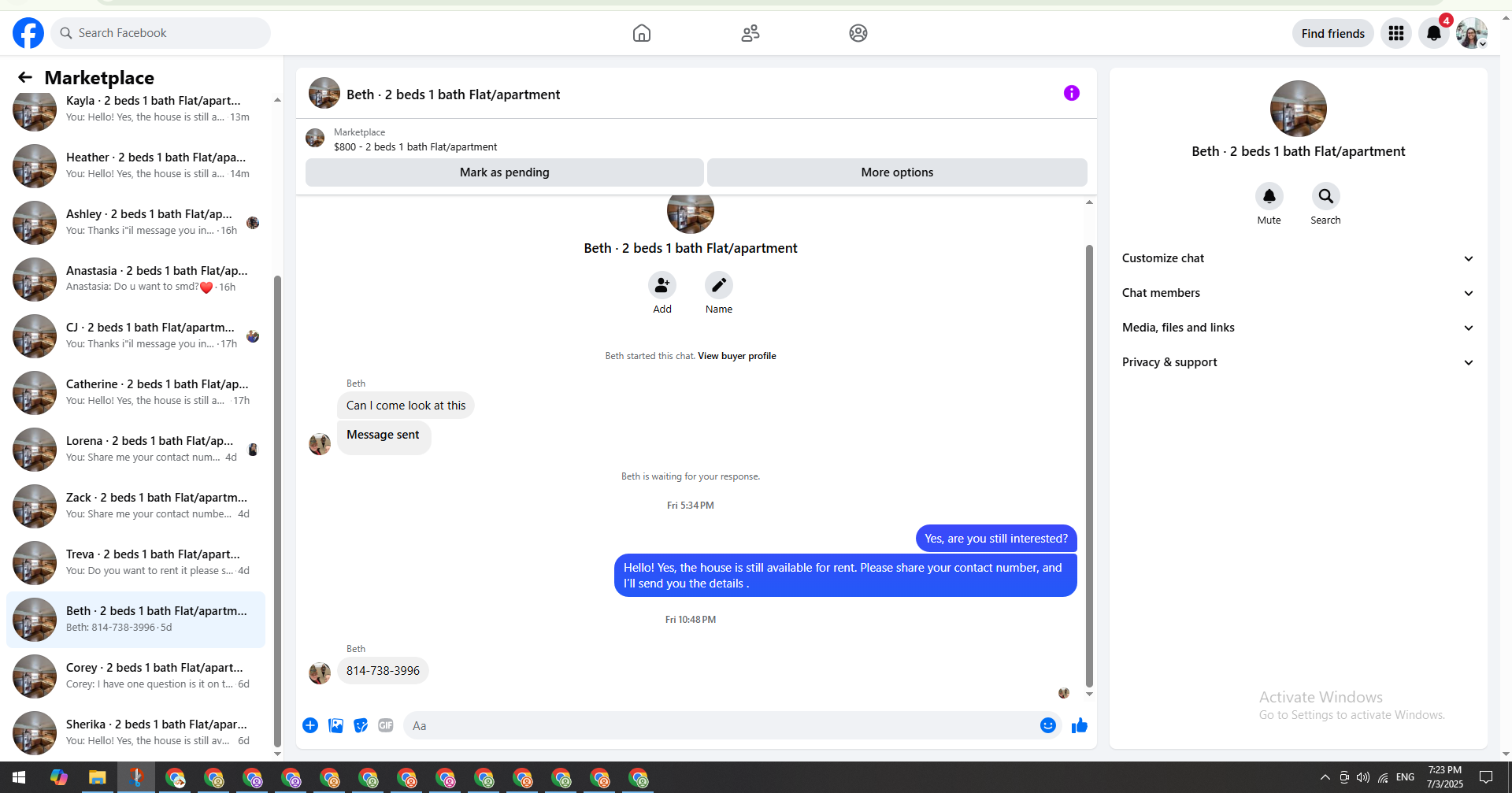
Task: Open the Windows Start menu
Action: click(x=19, y=777)
